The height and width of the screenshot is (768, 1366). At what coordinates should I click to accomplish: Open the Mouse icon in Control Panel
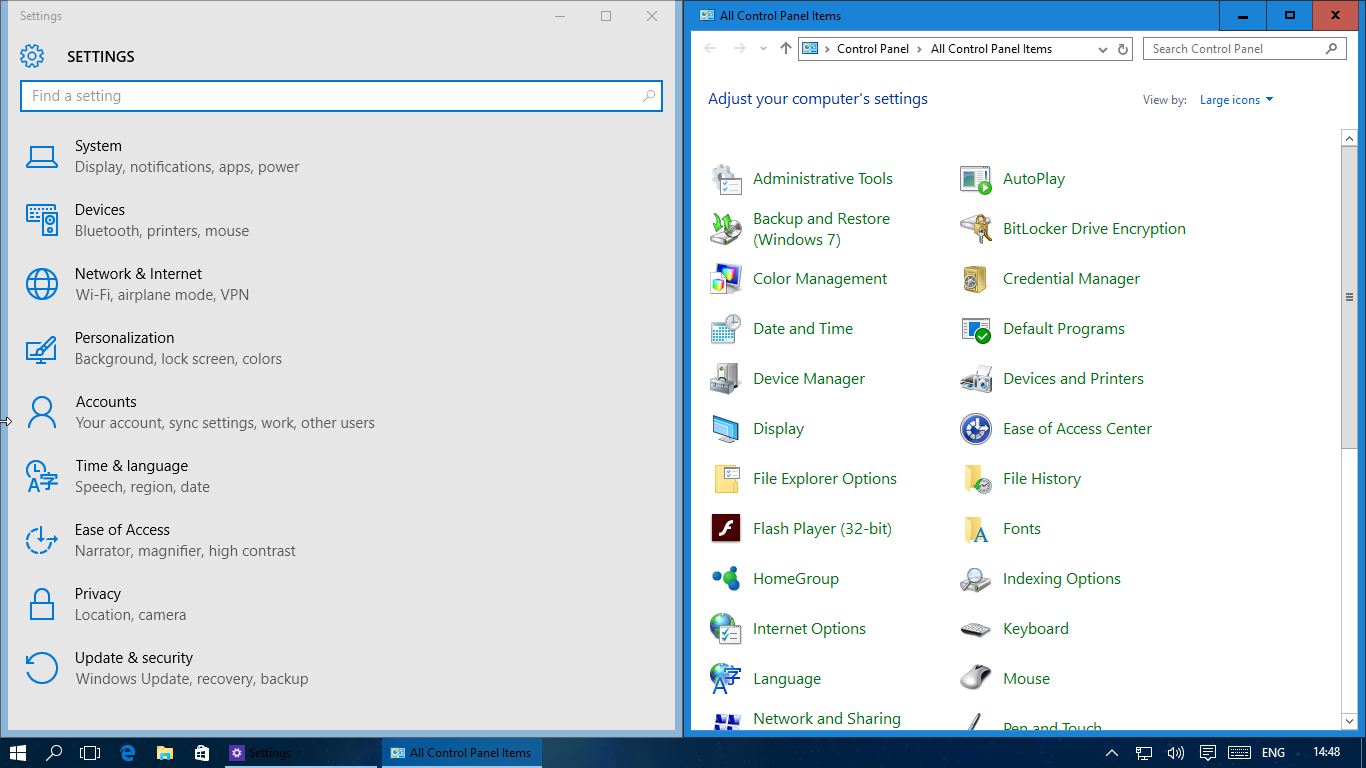pos(976,679)
